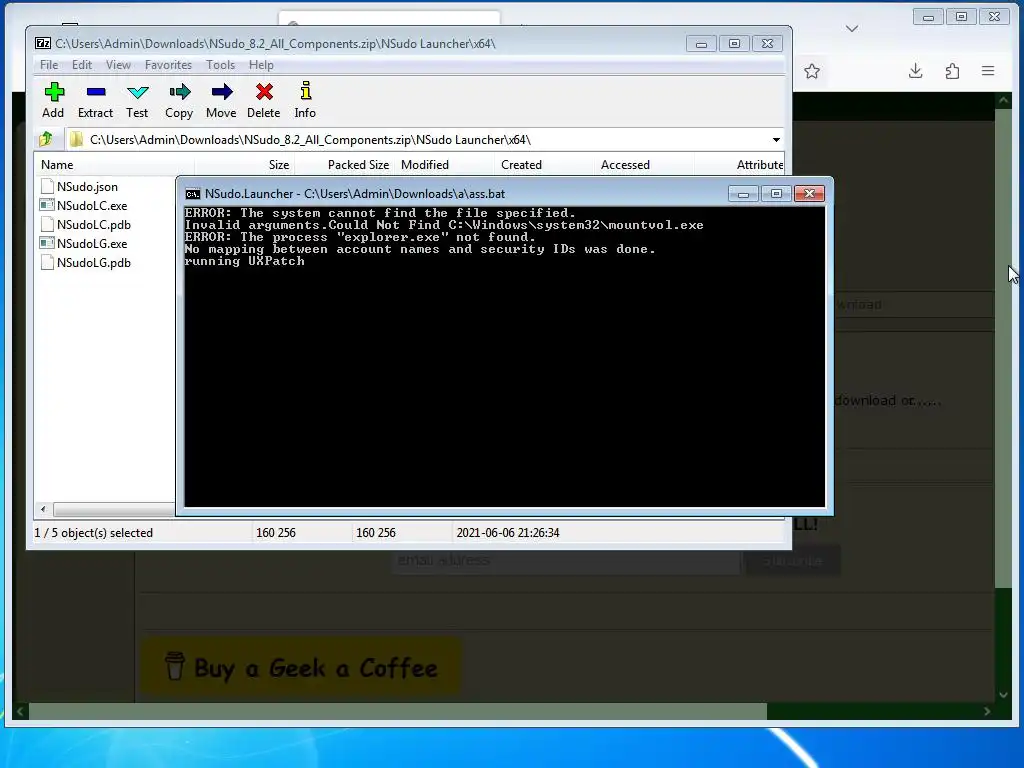Screen dimensions: 1024x768
Task: Select the NSudo.json file icon
Action: (x=47, y=186)
